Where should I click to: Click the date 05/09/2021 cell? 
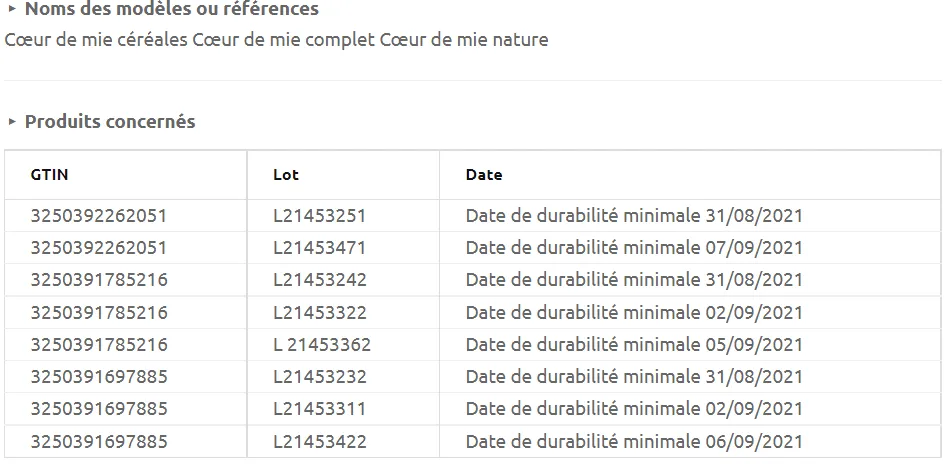[x=634, y=345]
